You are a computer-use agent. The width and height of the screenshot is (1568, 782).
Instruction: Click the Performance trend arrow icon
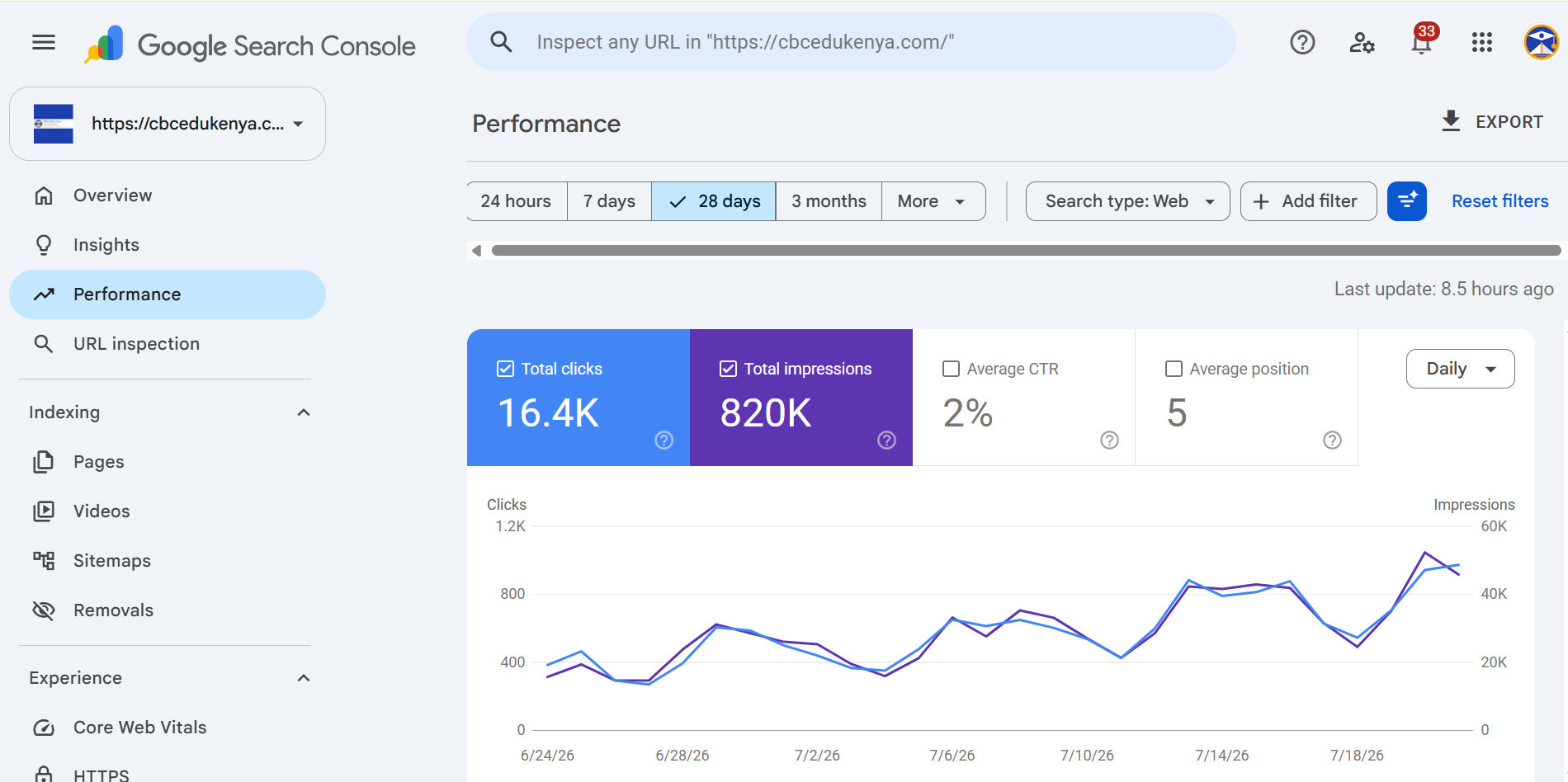44,294
